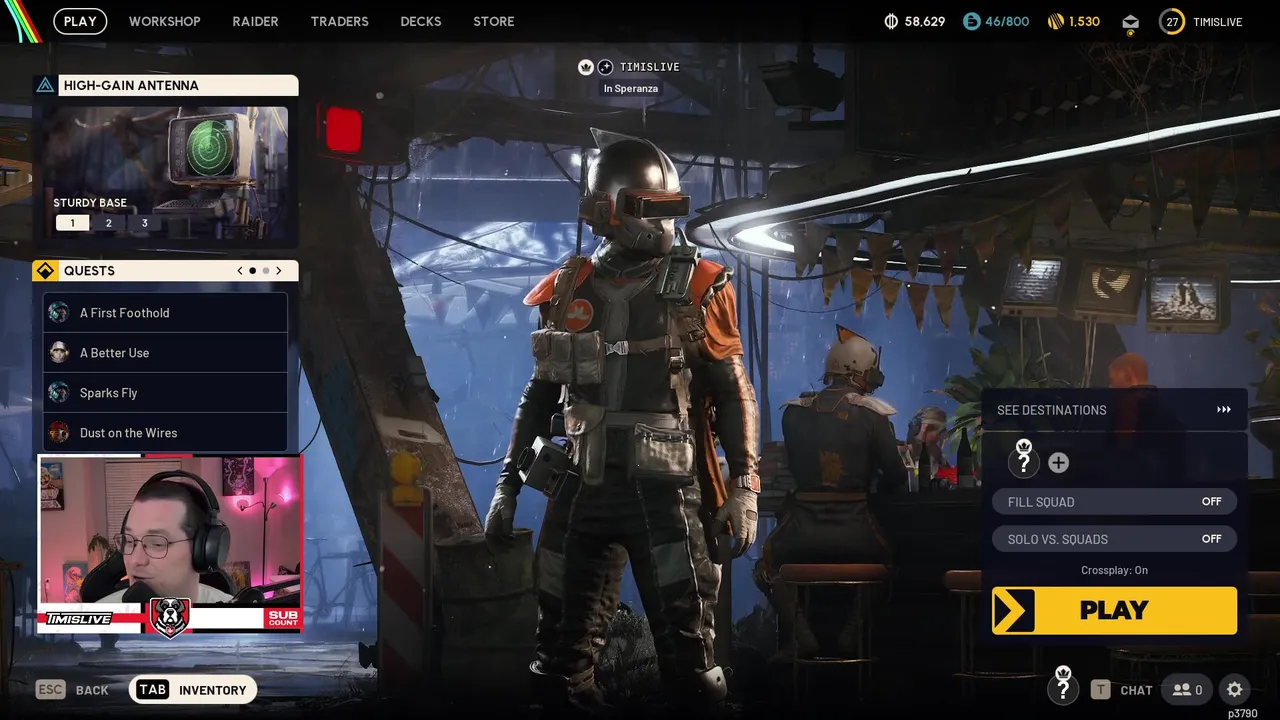Click the gold token icon showing 1.530
Viewport: 1280px width, 720px height.
tap(1055, 21)
